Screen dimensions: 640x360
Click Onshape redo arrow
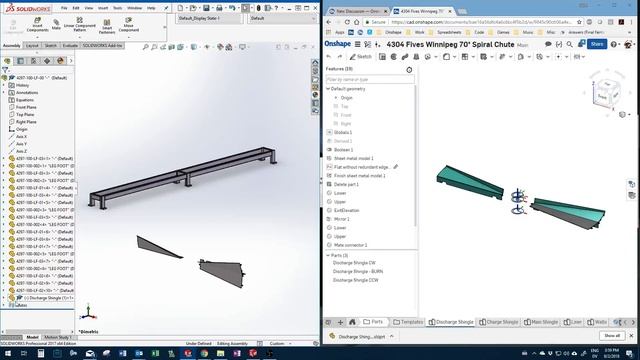pyautogui.click(x=340, y=57)
